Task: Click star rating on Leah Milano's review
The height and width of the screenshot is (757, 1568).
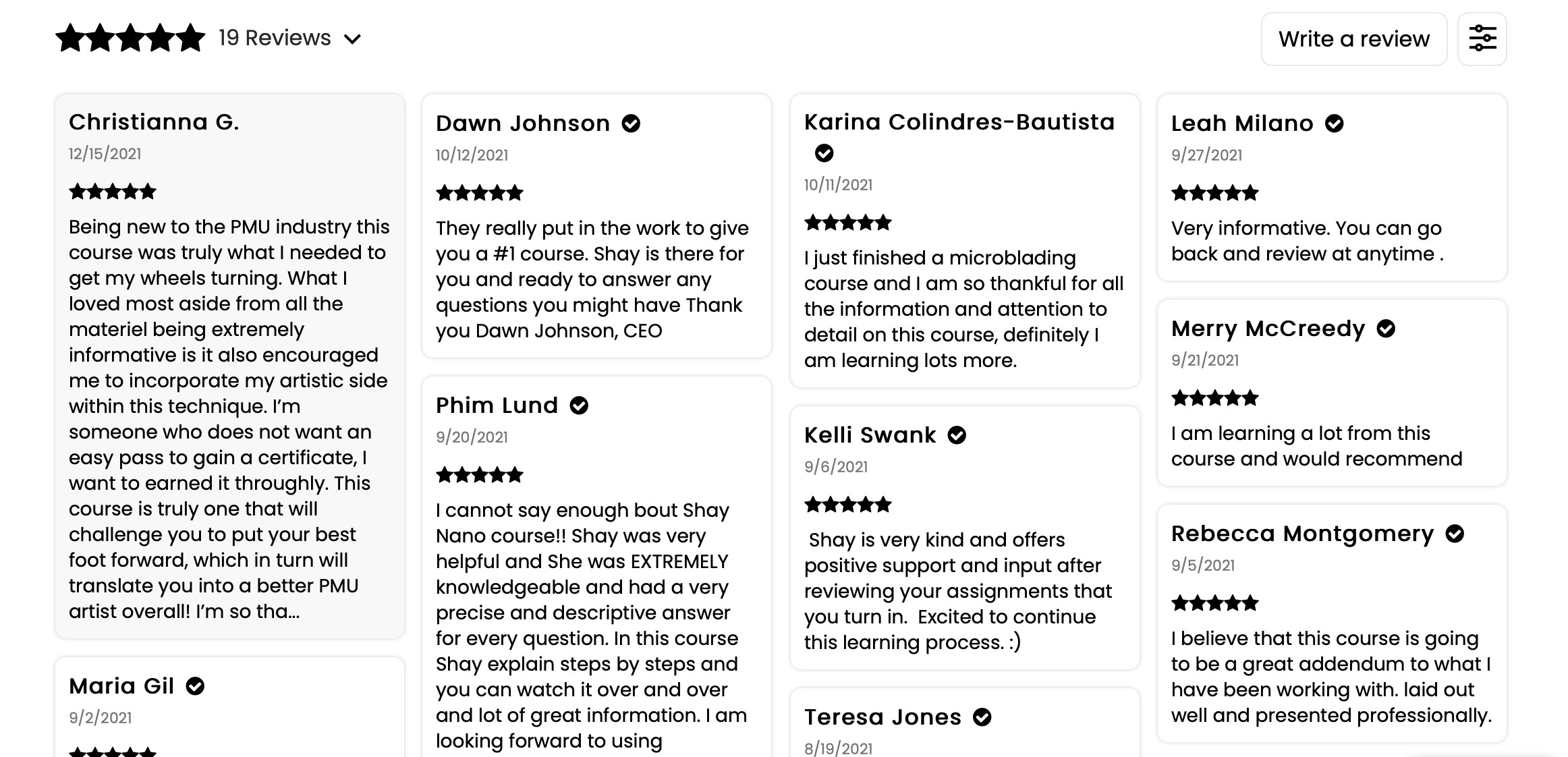Action: (x=1215, y=193)
